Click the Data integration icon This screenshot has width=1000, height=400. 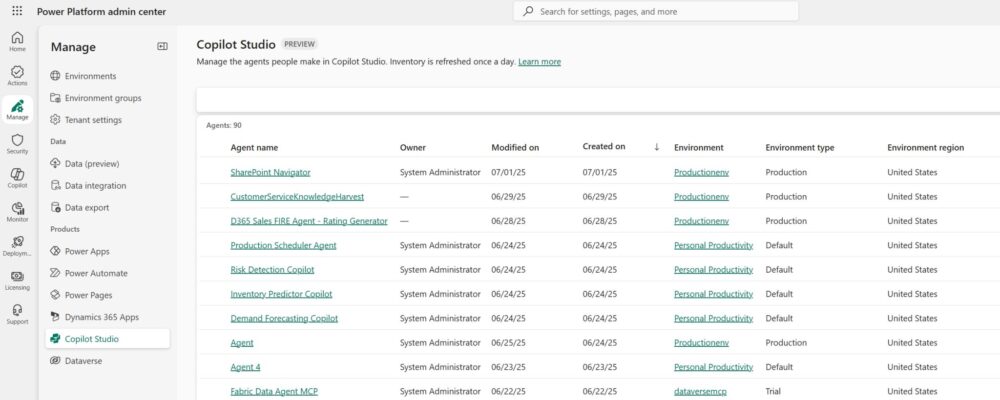55,186
